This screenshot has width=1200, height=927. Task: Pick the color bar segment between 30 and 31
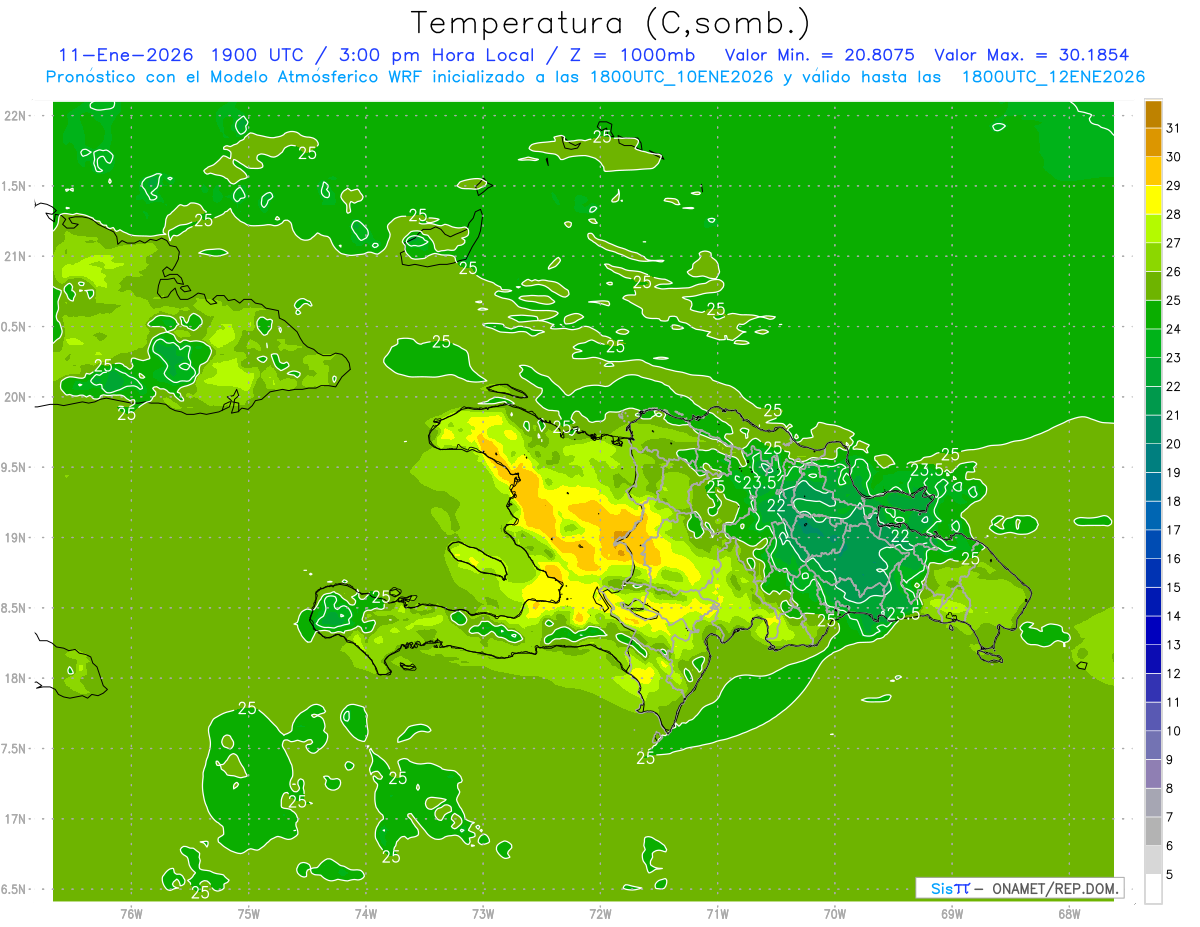coord(1153,143)
